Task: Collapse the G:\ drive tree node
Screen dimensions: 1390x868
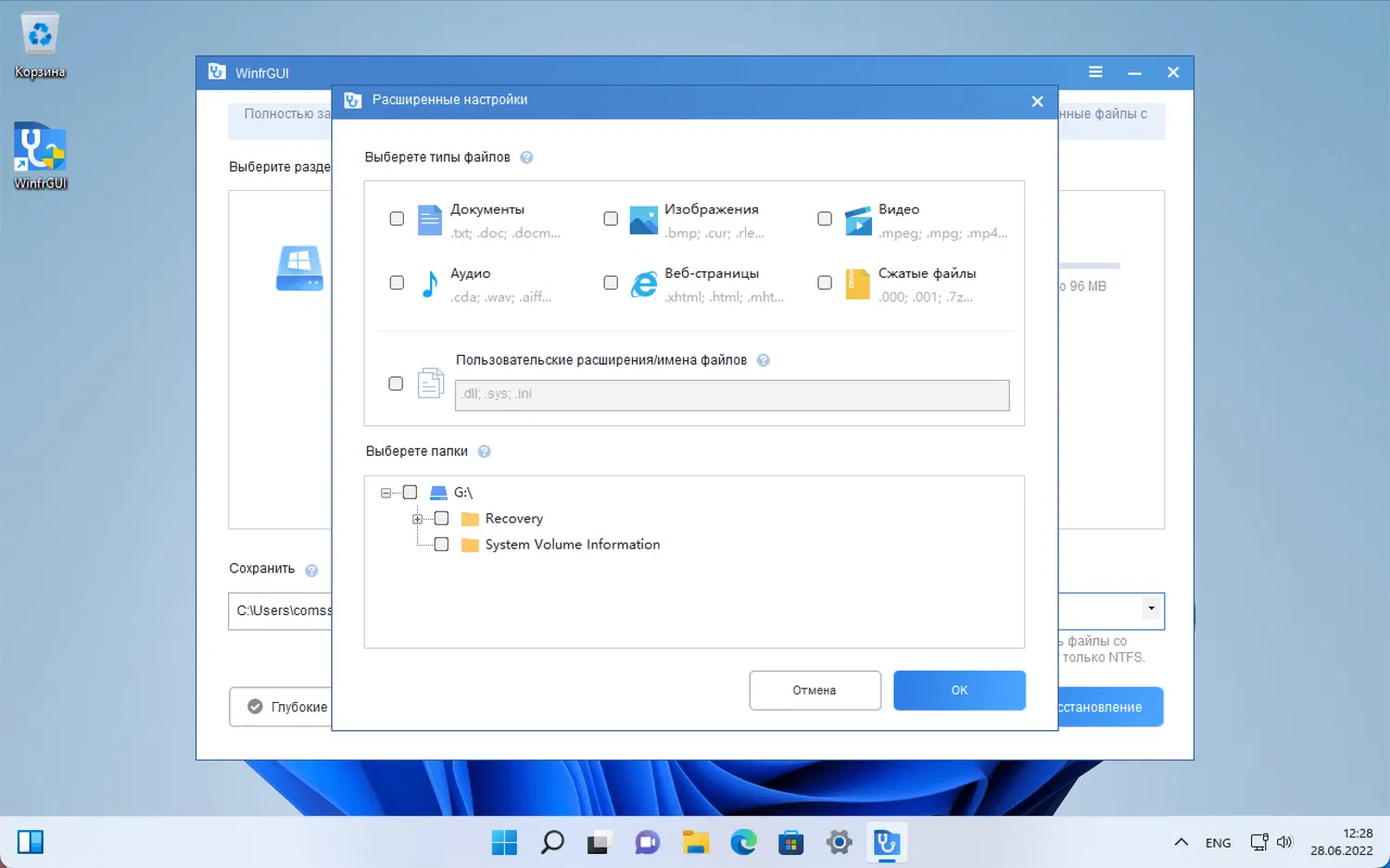Action: (x=385, y=493)
